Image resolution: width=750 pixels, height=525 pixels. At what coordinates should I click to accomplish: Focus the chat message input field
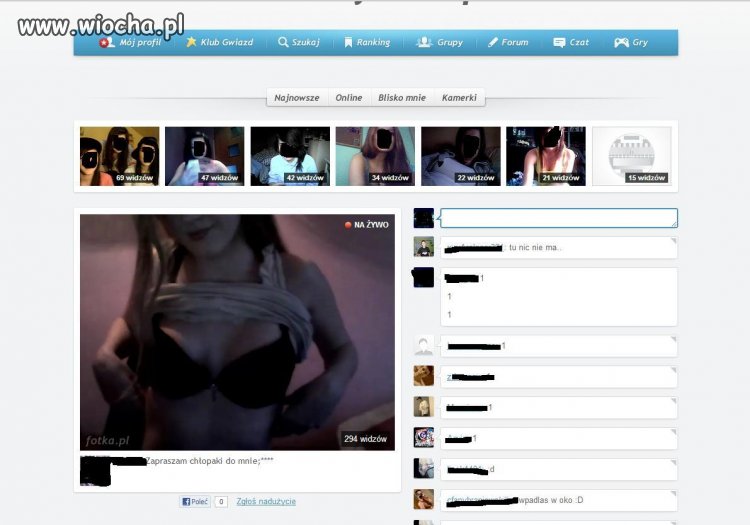point(559,218)
